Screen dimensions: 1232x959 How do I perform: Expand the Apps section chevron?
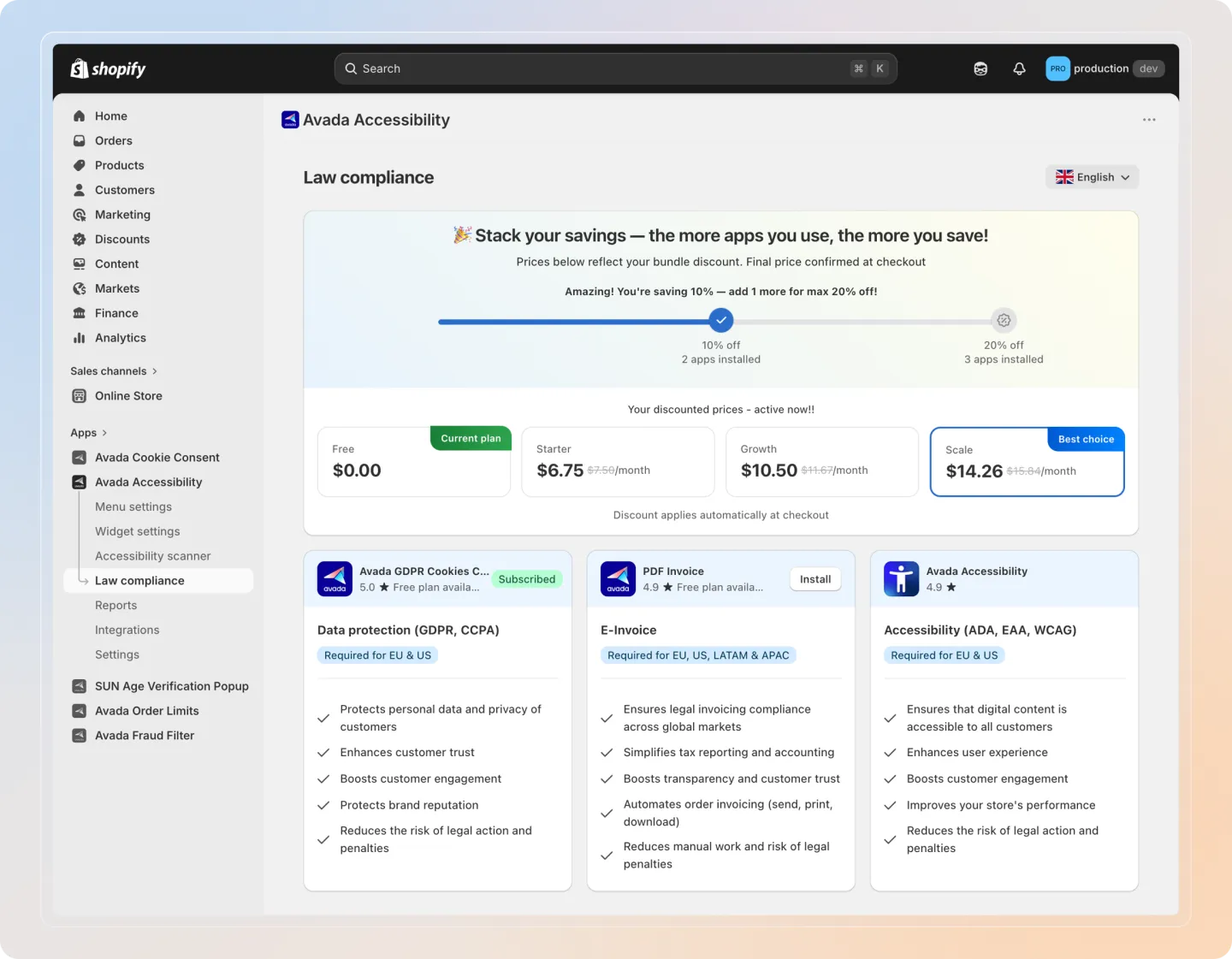point(104,433)
